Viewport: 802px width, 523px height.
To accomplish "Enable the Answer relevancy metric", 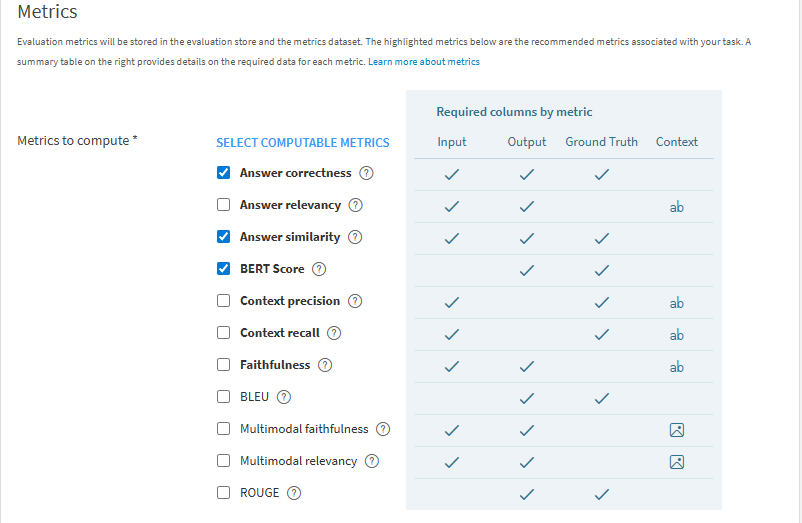I will point(224,205).
